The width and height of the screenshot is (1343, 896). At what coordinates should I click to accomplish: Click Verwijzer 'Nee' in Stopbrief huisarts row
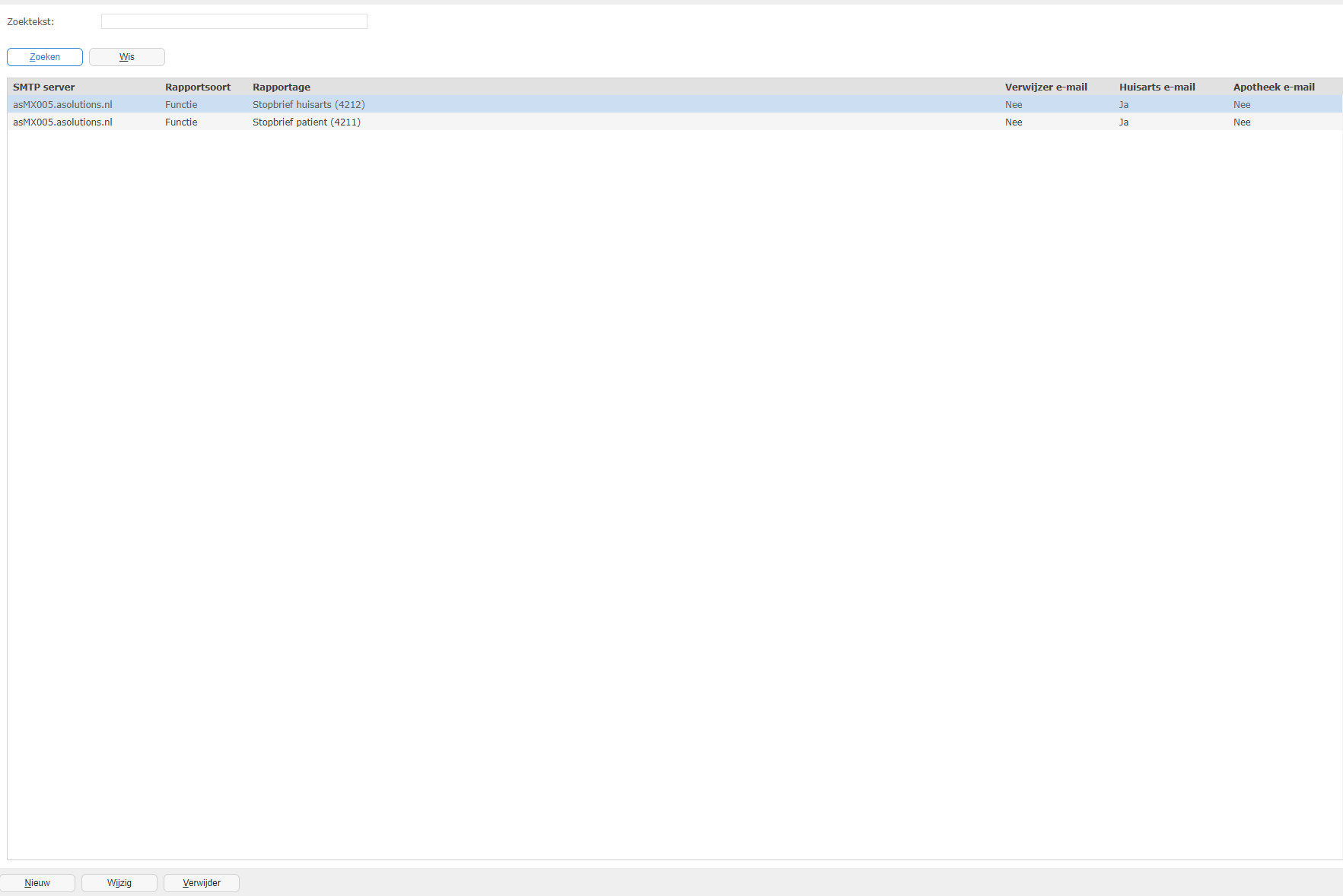[x=1014, y=105]
